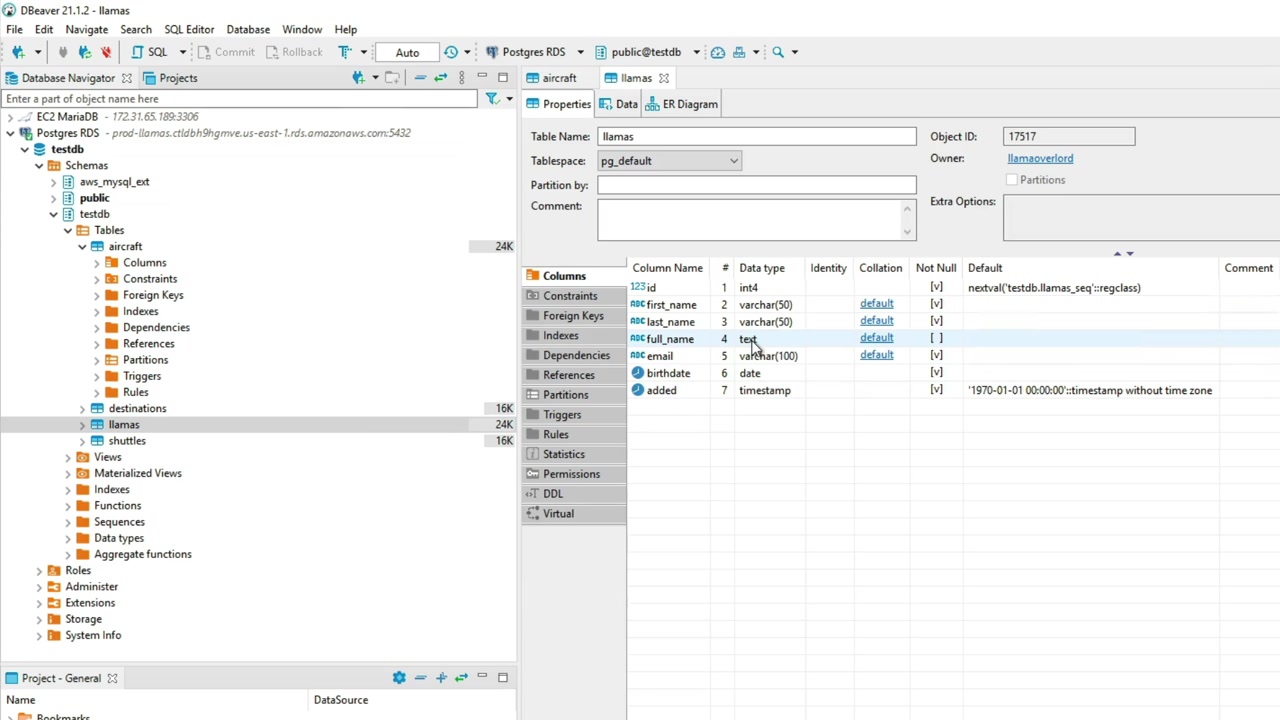Image resolution: width=1280 pixels, height=720 pixels.
Task: Open the SQL editor button
Action: pyautogui.click(x=150, y=52)
